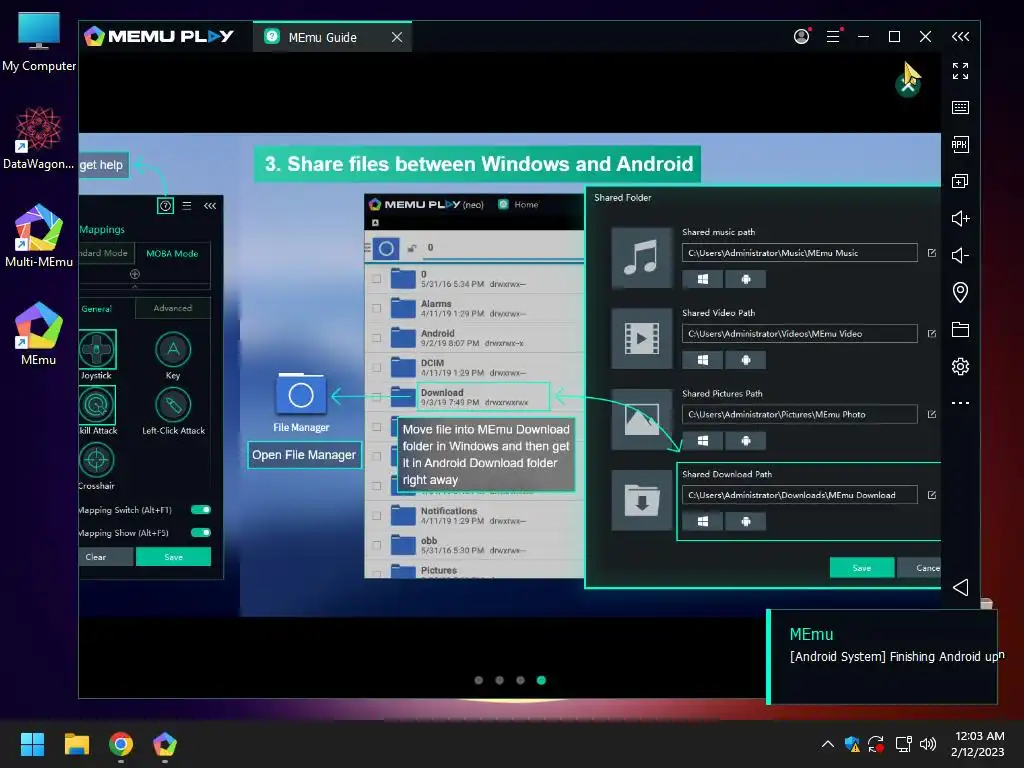
Task: Collapse guide with green chevron-up button
Action: [908, 86]
